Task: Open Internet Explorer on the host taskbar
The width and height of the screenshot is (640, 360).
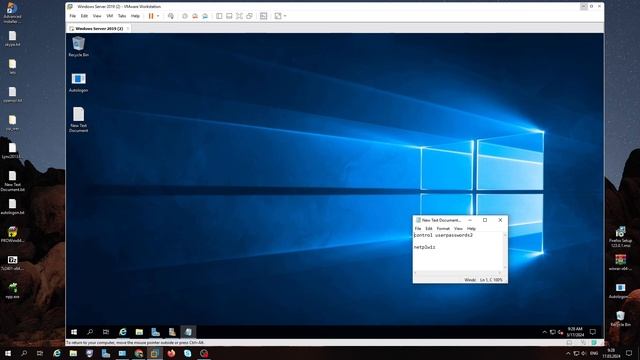Action: tap(57, 353)
